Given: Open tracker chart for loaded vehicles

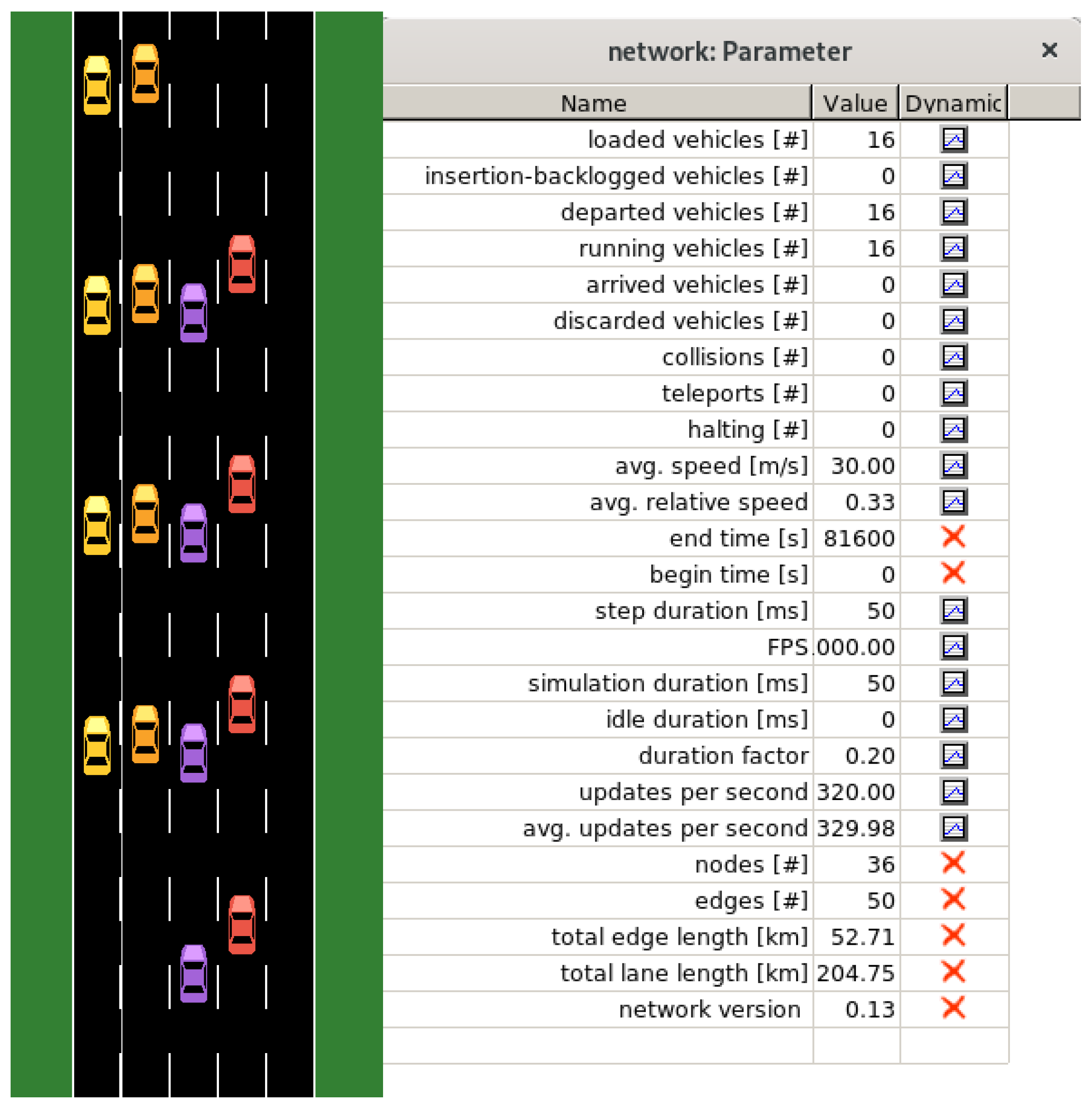Looking at the screenshot, I should pos(953,140).
